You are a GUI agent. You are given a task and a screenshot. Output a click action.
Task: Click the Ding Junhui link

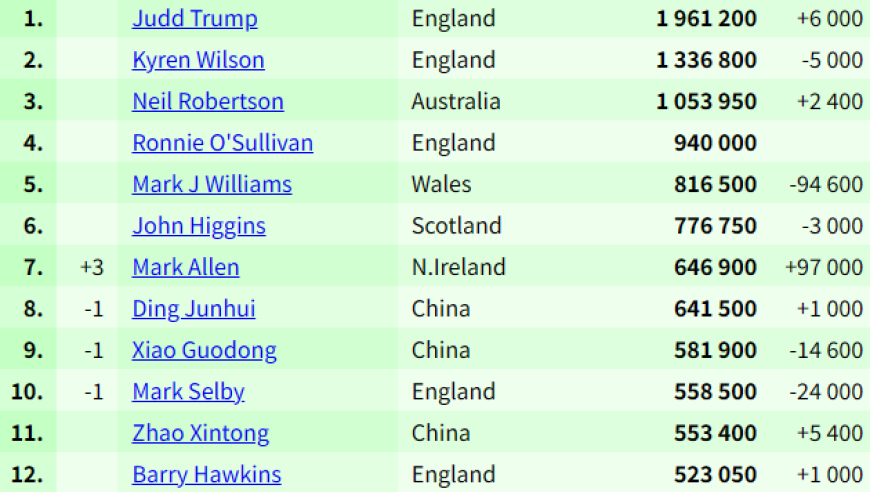tap(194, 309)
